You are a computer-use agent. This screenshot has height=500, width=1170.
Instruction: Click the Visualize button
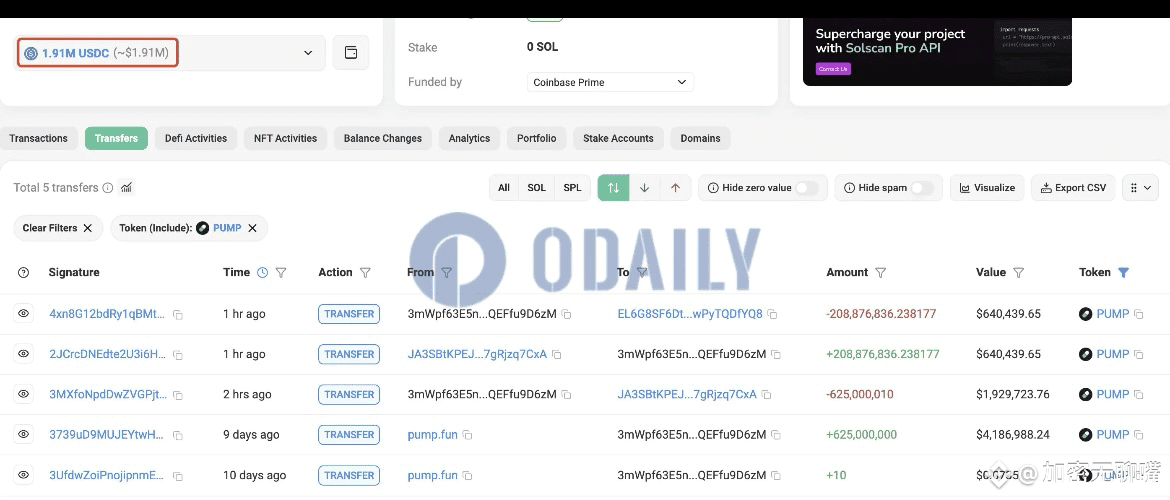point(986,188)
